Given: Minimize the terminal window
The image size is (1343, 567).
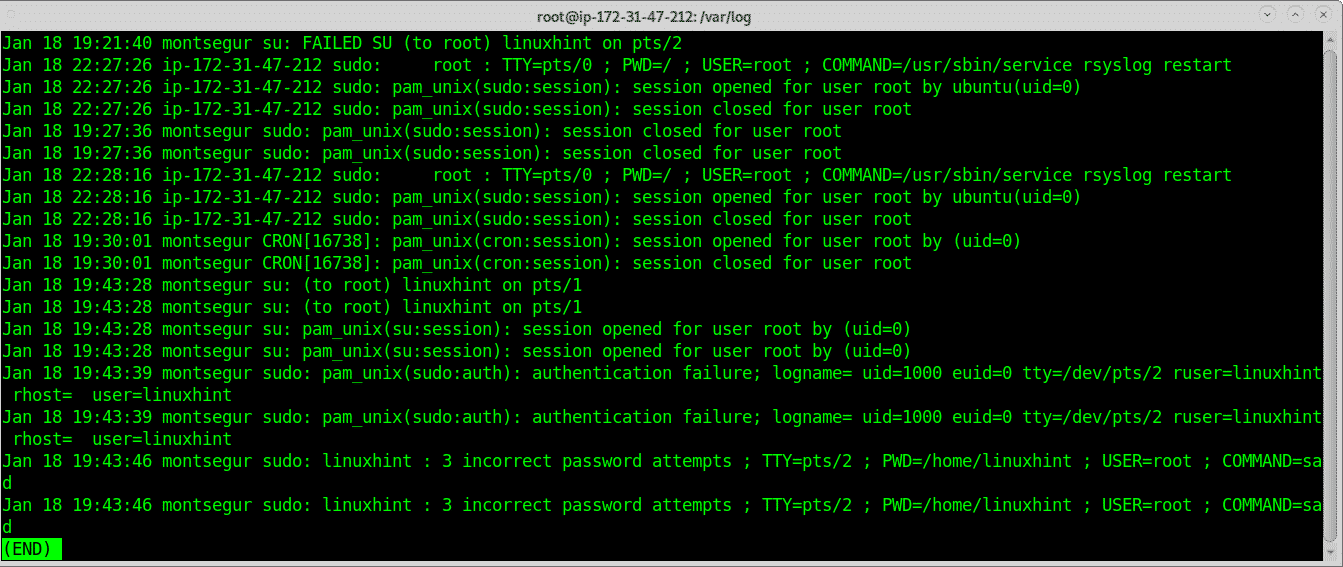Looking at the screenshot, I should 1269,15.
